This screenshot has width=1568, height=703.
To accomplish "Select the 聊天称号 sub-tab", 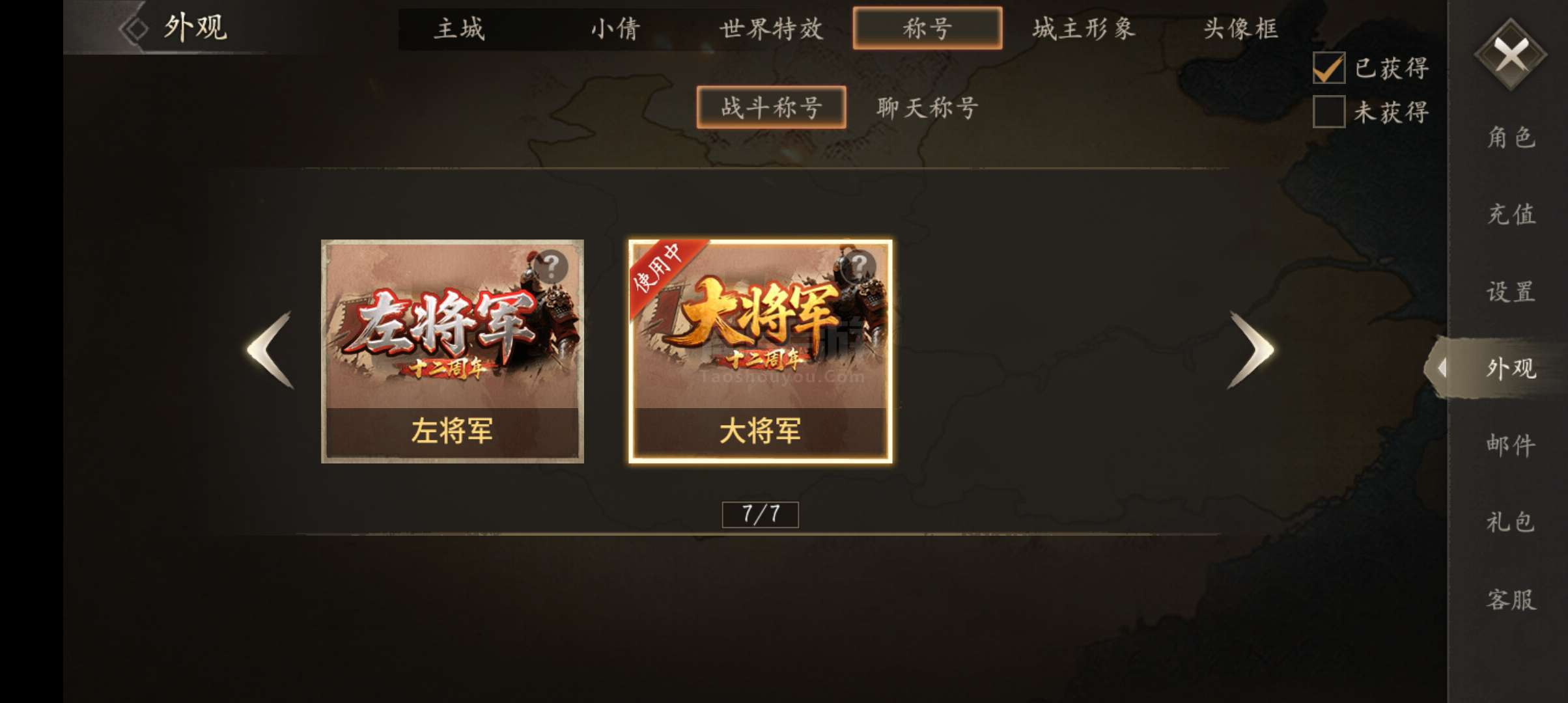I will point(927,107).
